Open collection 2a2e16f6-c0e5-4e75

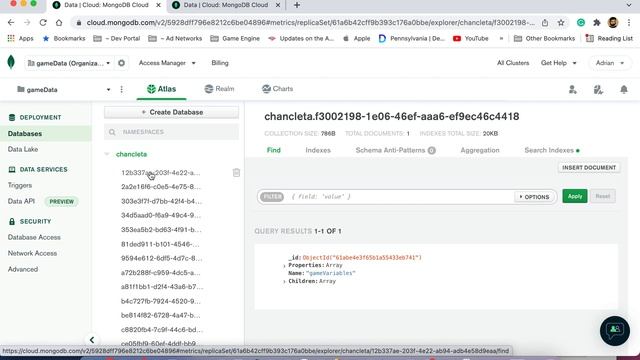click(160, 187)
